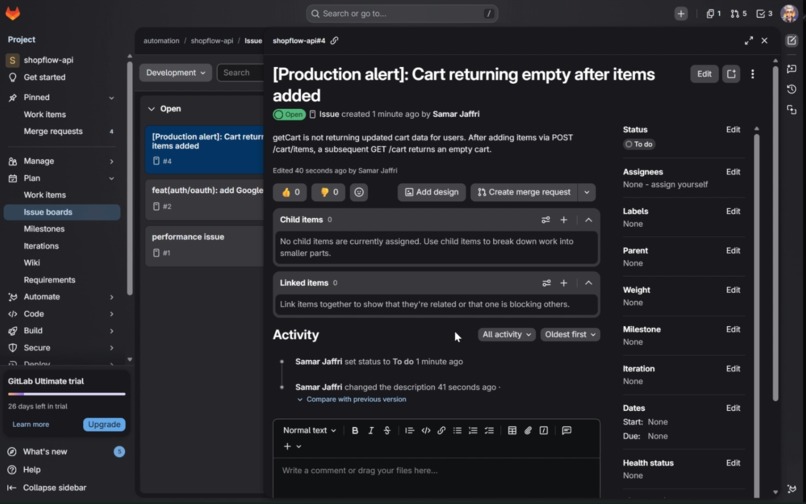
Task: Click the notes icon button beside Edit
Action: pos(731,74)
